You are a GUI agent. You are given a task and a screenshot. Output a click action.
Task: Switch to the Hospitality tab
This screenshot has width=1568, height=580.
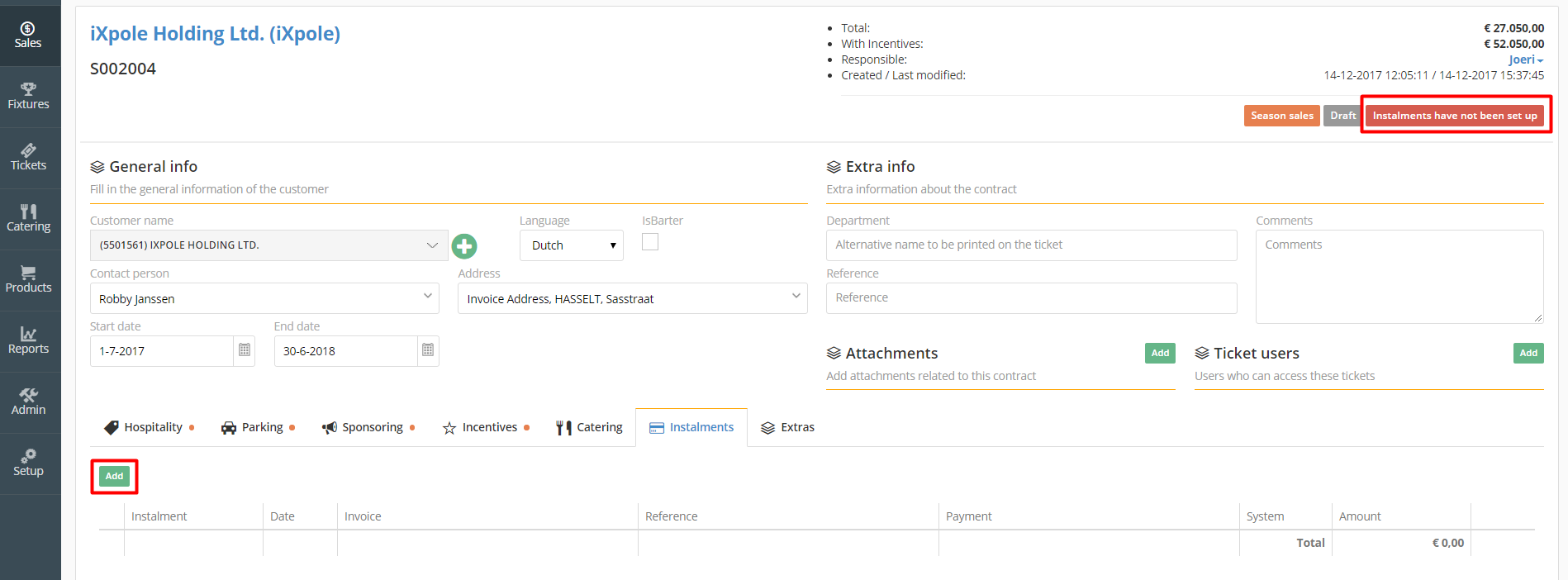pos(149,427)
